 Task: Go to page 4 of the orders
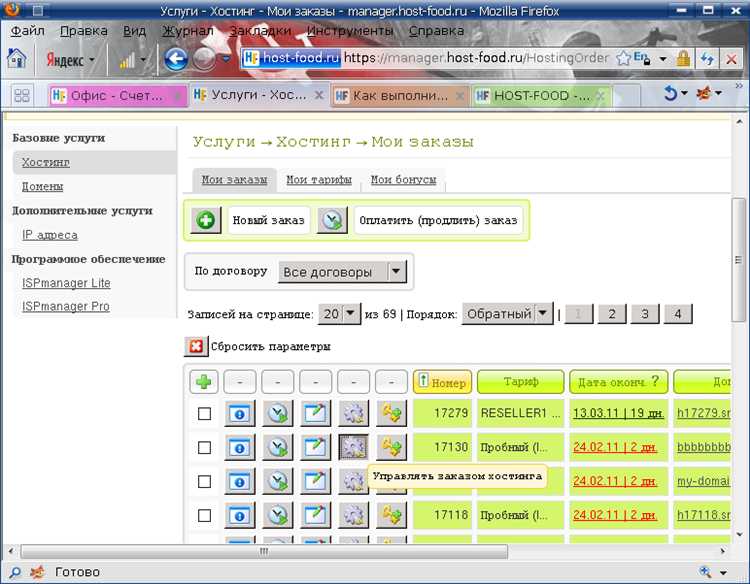pos(678,314)
